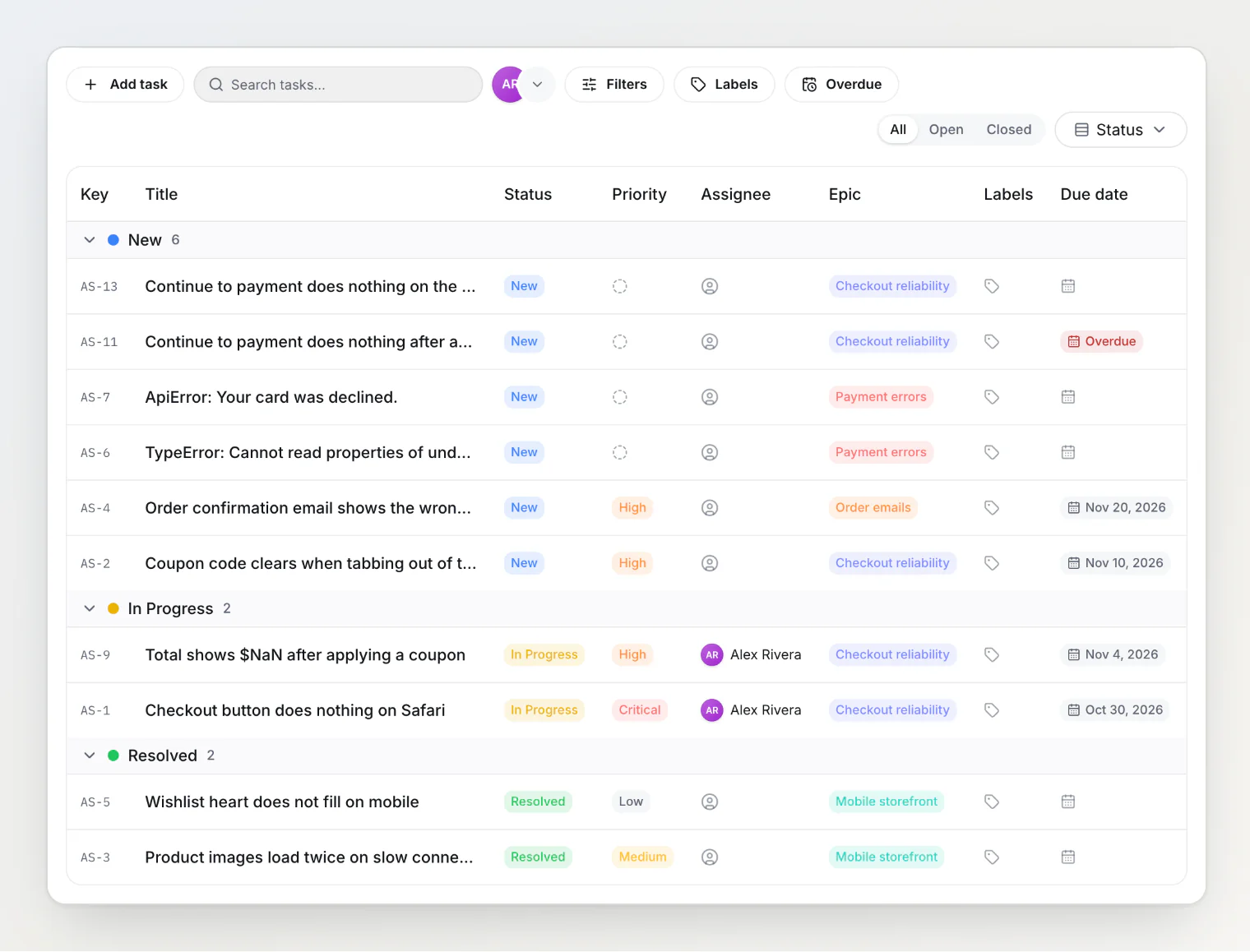Click the label tag icon for AS-13
The width and height of the screenshot is (1250, 952).
point(992,286)
